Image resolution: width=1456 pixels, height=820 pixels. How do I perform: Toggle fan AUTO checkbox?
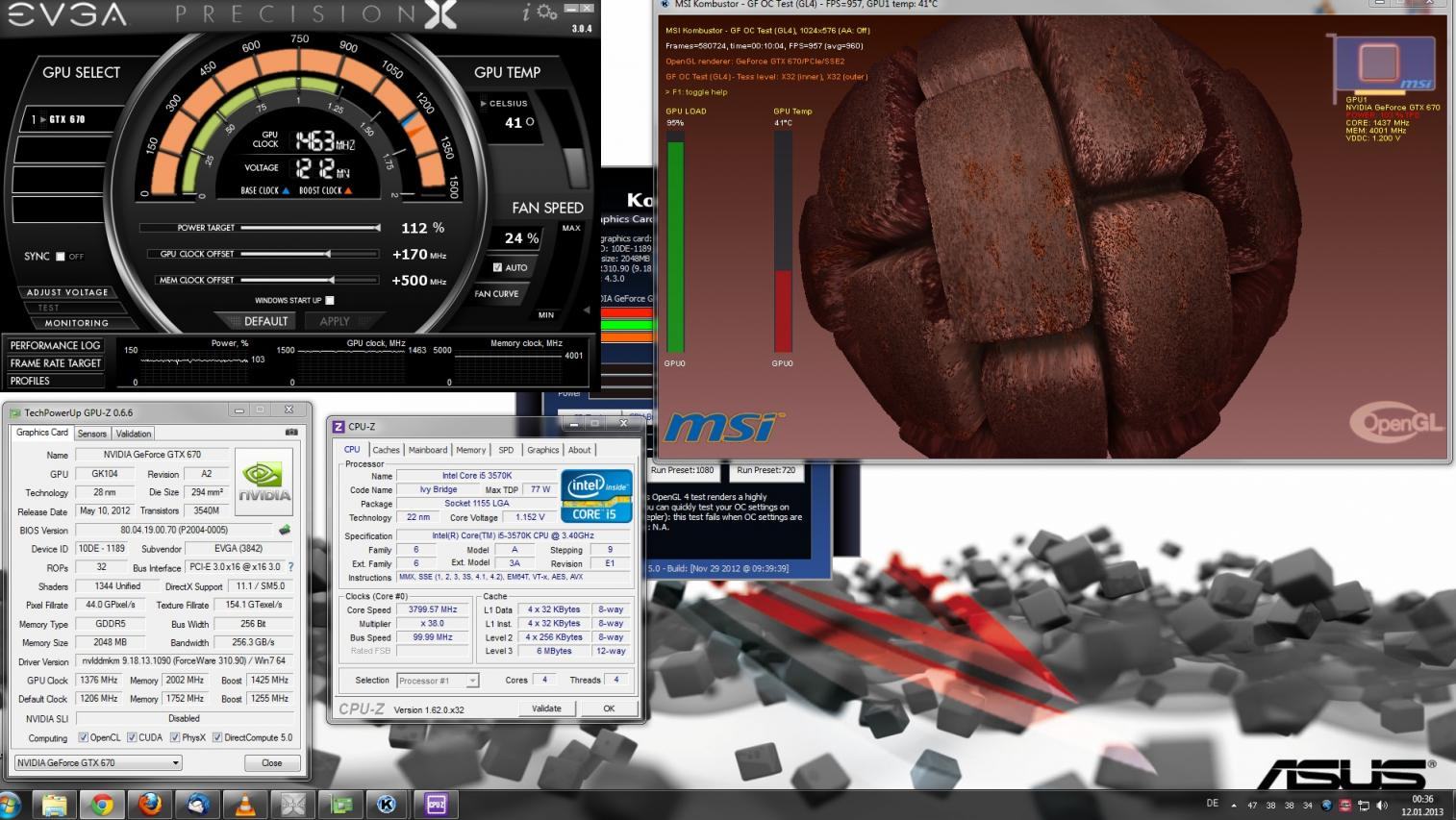tap(497, 267)
